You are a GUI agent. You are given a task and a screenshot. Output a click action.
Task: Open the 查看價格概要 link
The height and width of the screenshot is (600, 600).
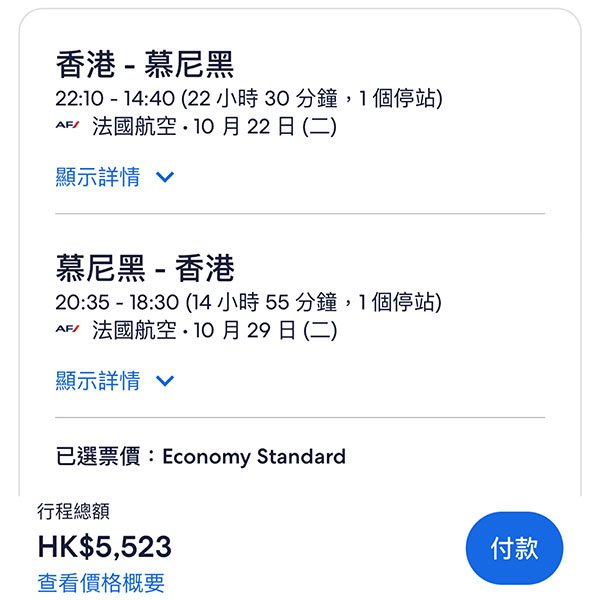[x=101, y=583]
